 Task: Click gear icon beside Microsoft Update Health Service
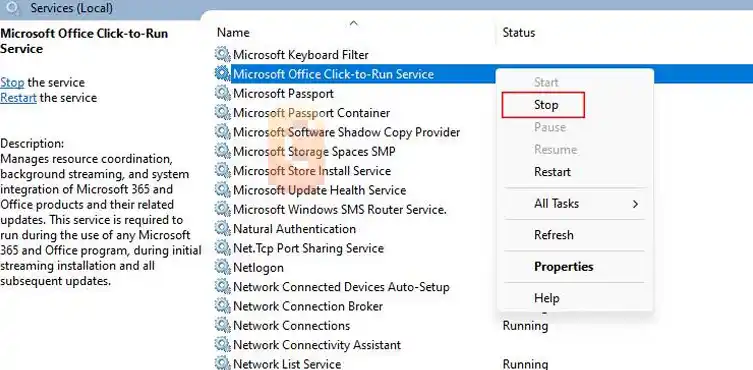point(222,190)
